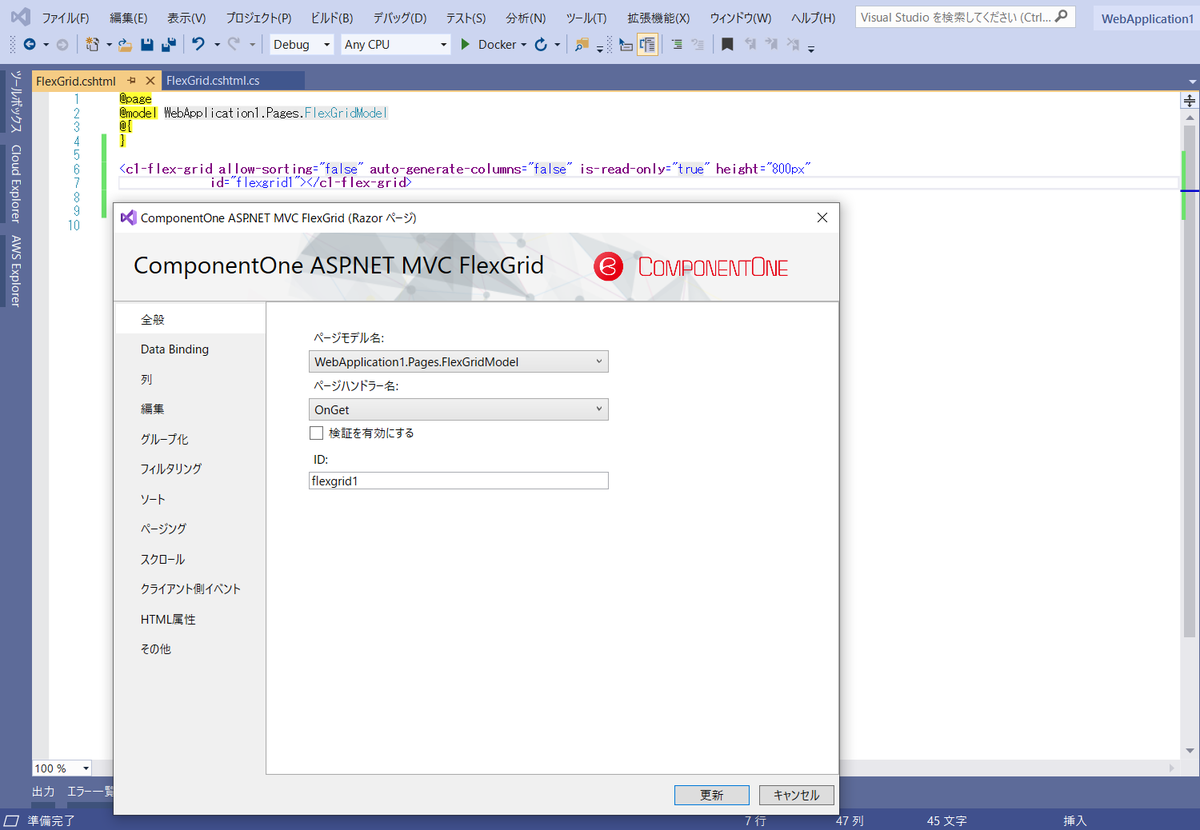
Task: Select the その他 category
Action: [x=190, y=649]
